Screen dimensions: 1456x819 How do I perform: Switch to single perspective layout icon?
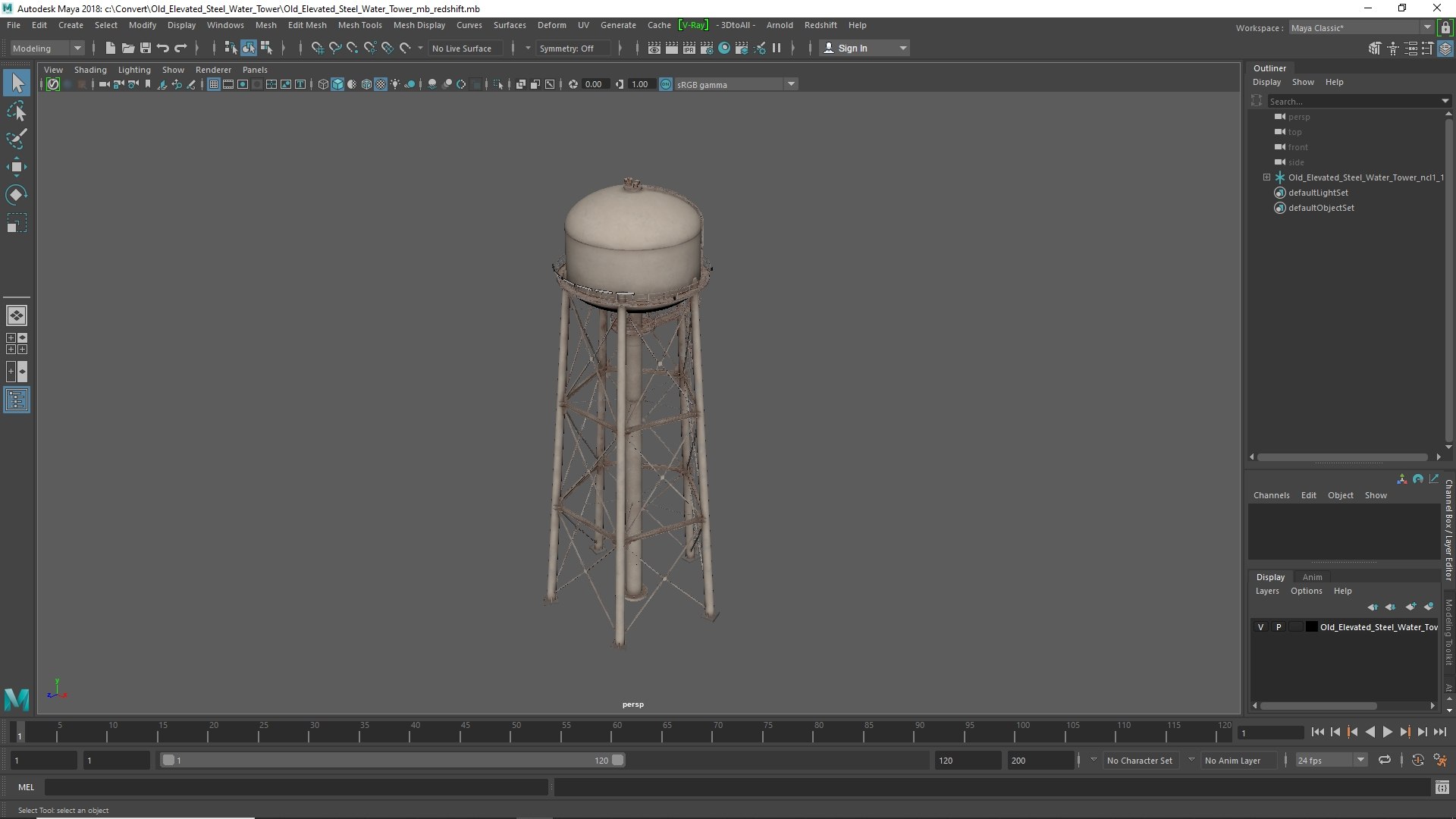pyautogui.click(x=17, y=315)
